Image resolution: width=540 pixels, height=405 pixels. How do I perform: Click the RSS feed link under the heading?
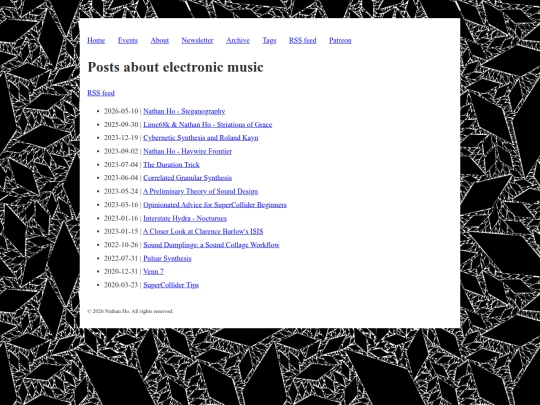pyautogui.click(x=101, y=93)
